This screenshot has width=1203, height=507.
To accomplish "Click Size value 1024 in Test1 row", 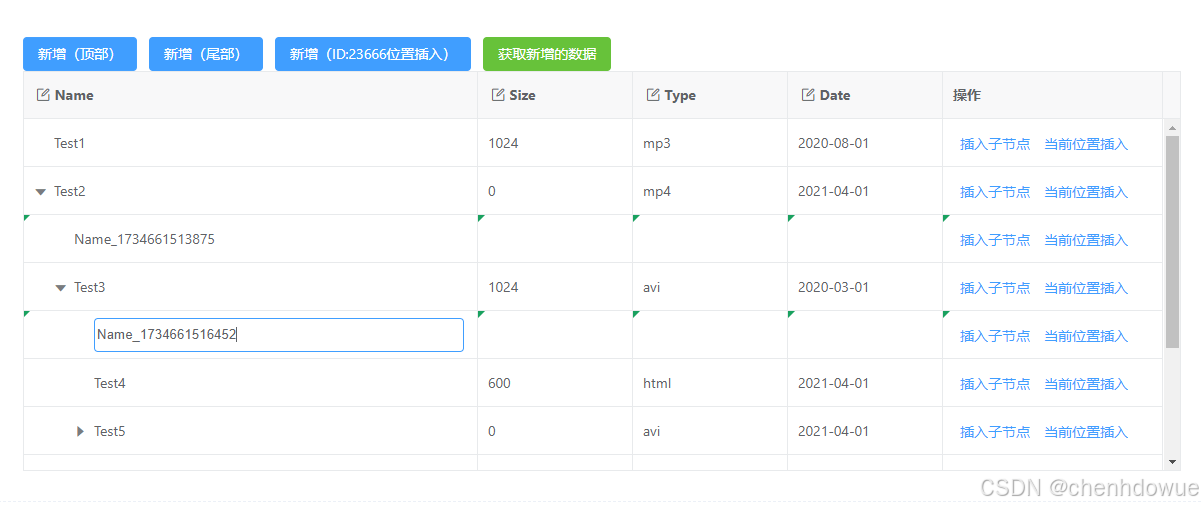I will click(x=503, y=144).
